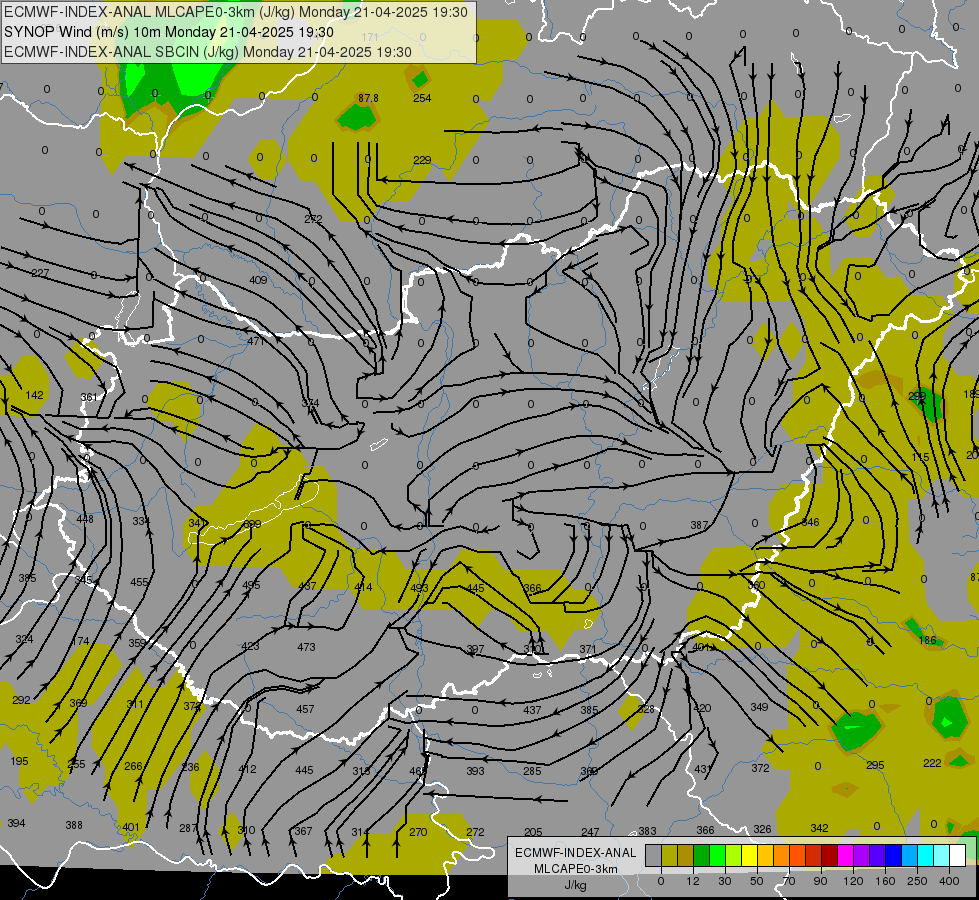
Task: Click the map value 383
Action: [647, 831]
